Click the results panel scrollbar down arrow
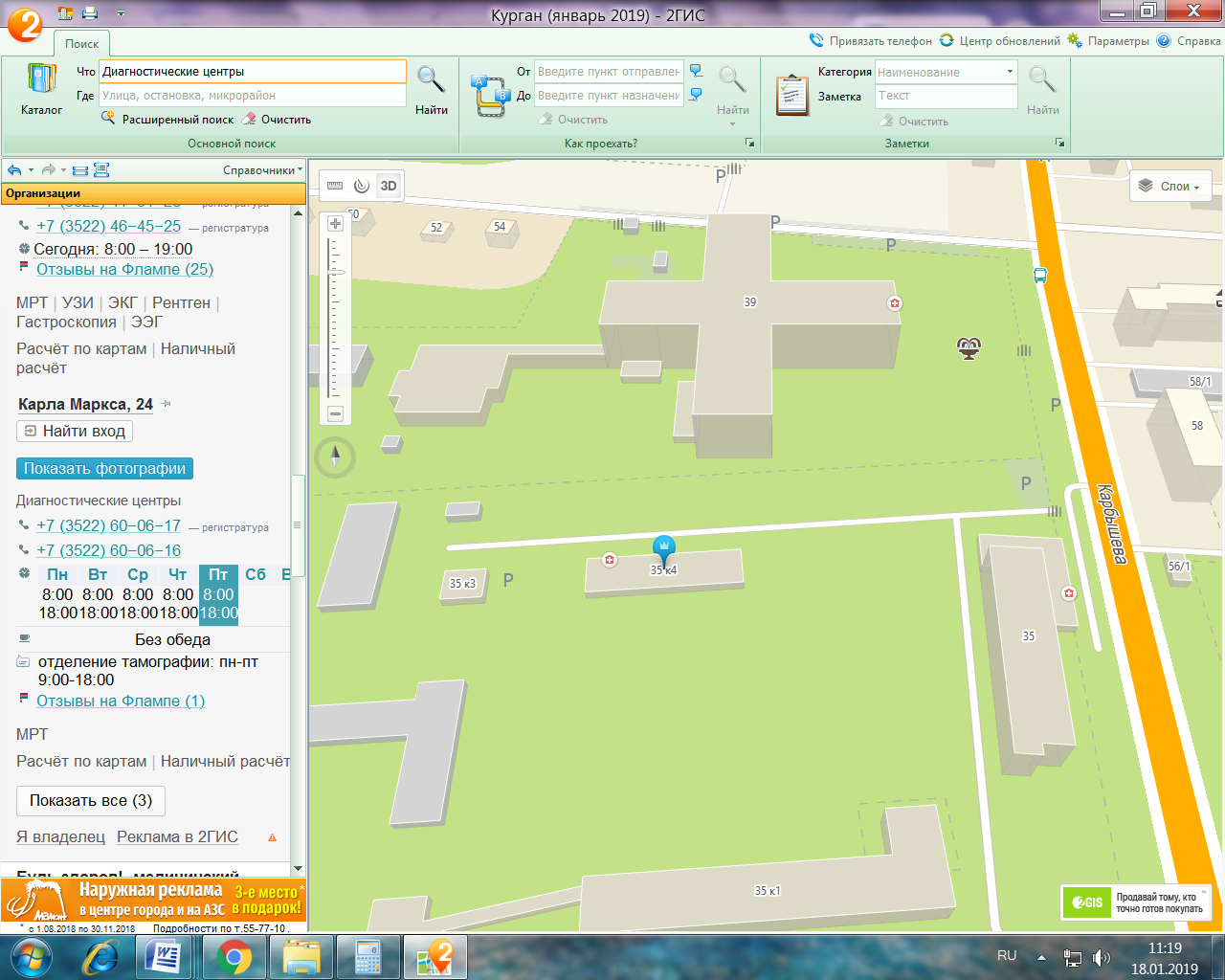This screenshot has width=1225, height=980. pos(298,869)
